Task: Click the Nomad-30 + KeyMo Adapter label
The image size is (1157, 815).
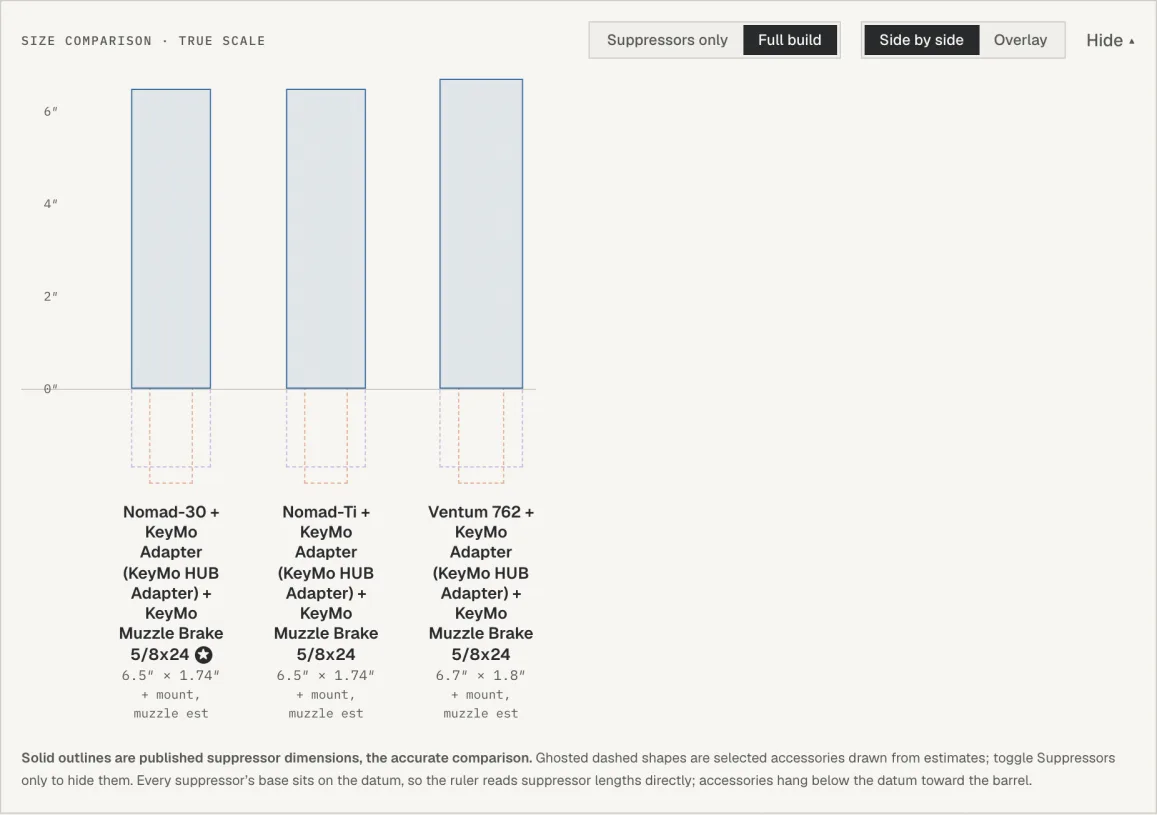Action: coord(171,583)
